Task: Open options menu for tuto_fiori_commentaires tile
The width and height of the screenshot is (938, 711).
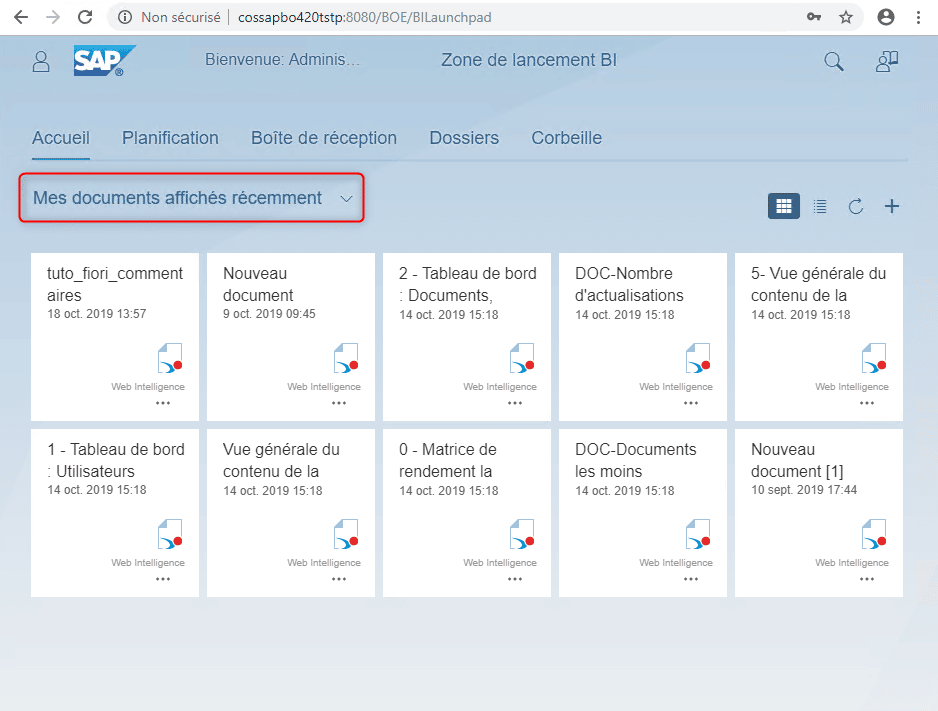Action: click(163, 403)
